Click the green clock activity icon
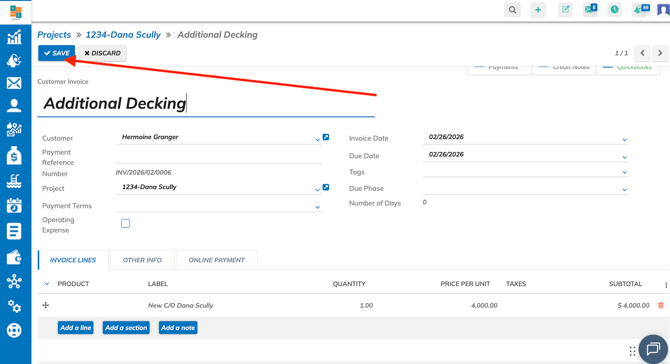This screenshot has width=670, height=364. tap(614, 9)
